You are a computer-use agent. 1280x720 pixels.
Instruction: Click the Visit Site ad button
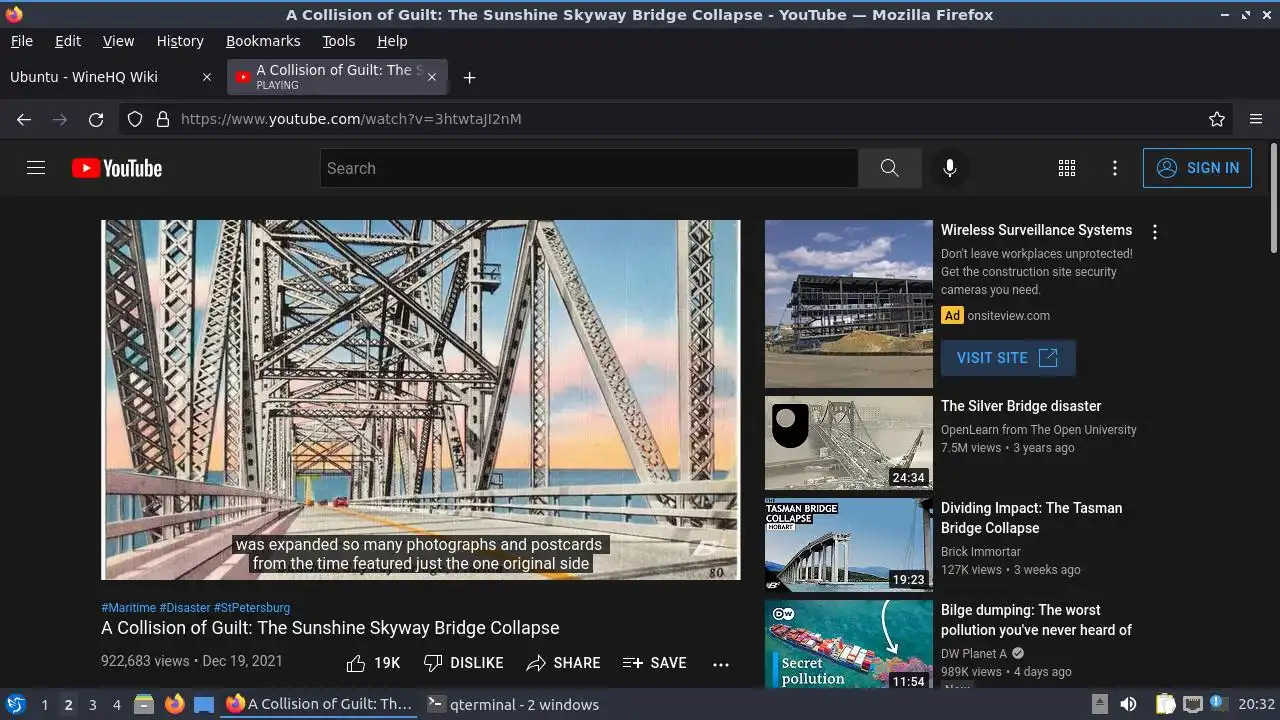tap(1008, 358)
